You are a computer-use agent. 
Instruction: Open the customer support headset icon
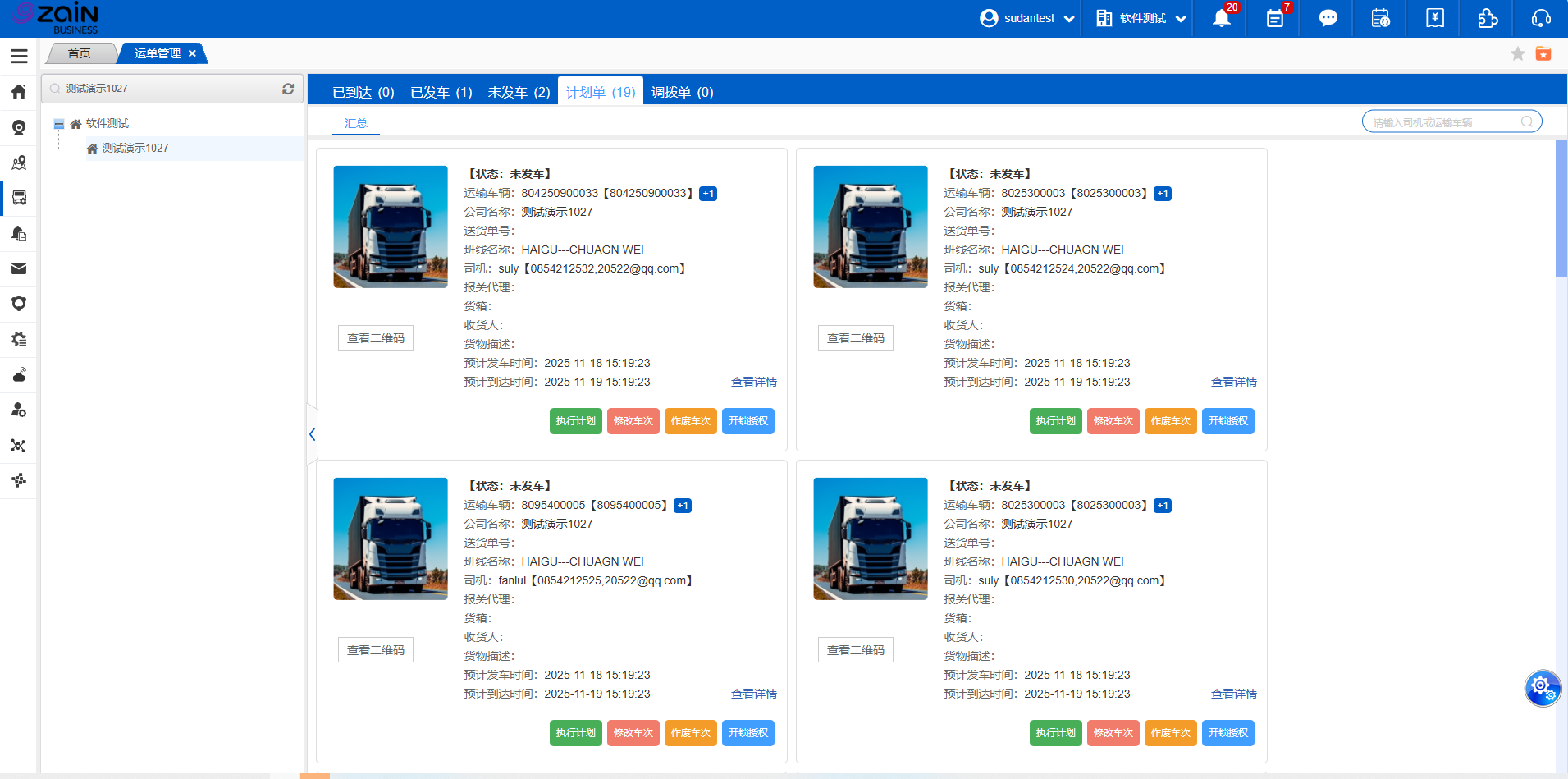1541,18
